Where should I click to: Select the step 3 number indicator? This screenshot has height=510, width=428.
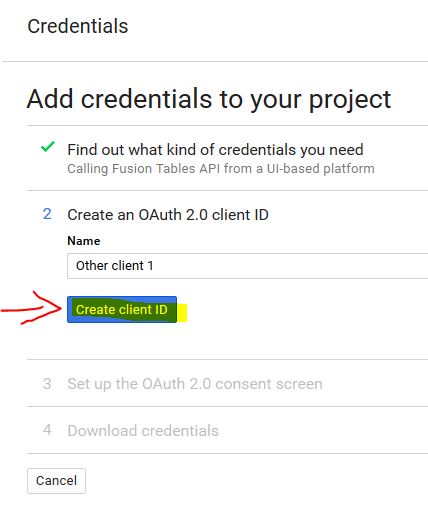(47, 384)
